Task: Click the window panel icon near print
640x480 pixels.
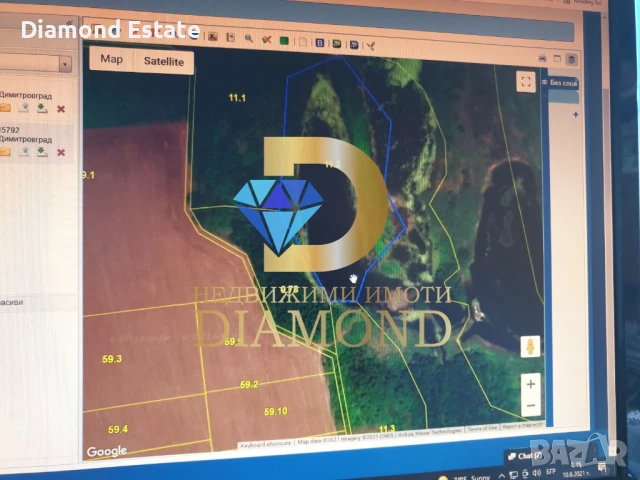Action: pos(557,58)
